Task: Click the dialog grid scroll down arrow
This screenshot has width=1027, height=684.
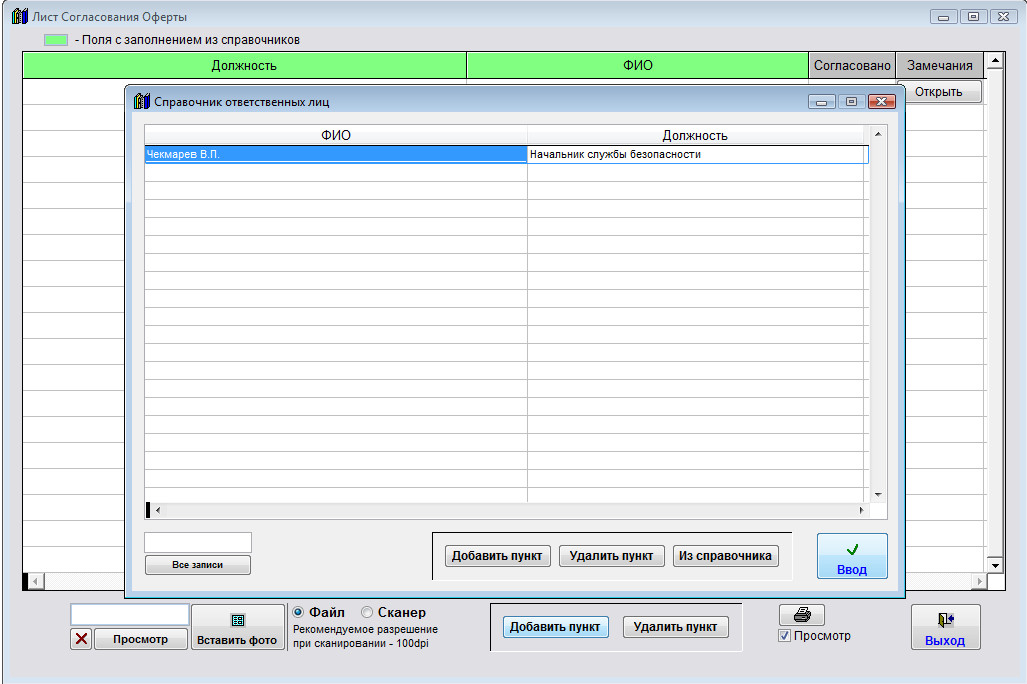Action: click(878, 495)
